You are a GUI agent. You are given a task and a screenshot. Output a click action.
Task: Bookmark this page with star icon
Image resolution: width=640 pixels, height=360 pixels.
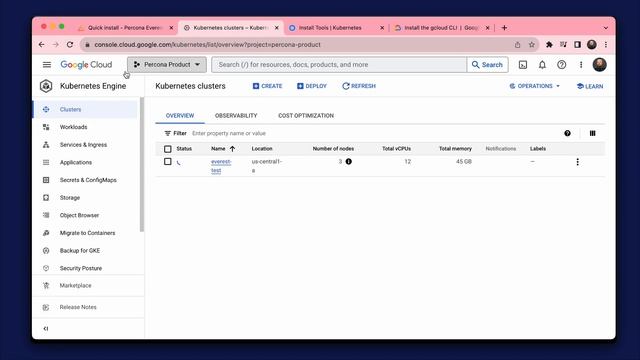point(531,45)
